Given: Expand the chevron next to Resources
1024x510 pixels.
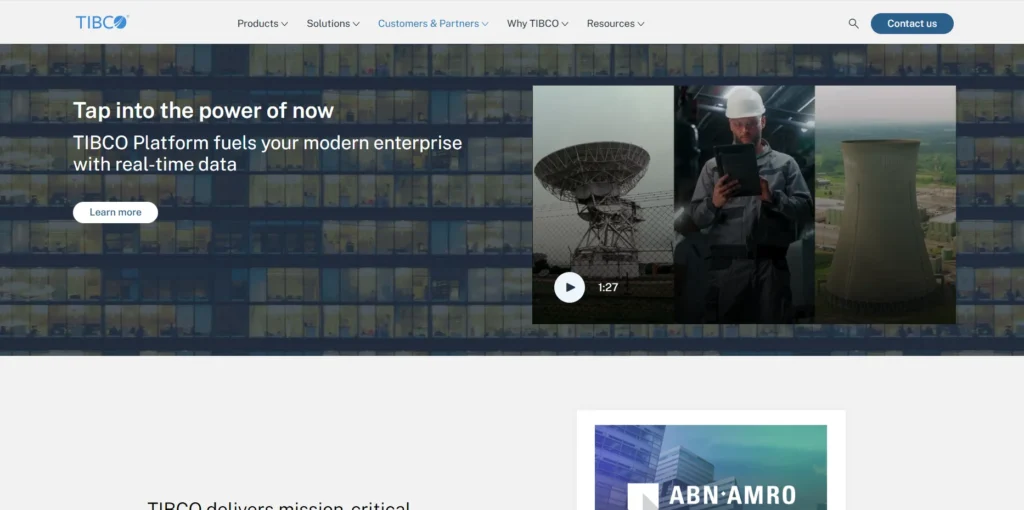Looking at the screenshot, I should [x=641, y=24].
